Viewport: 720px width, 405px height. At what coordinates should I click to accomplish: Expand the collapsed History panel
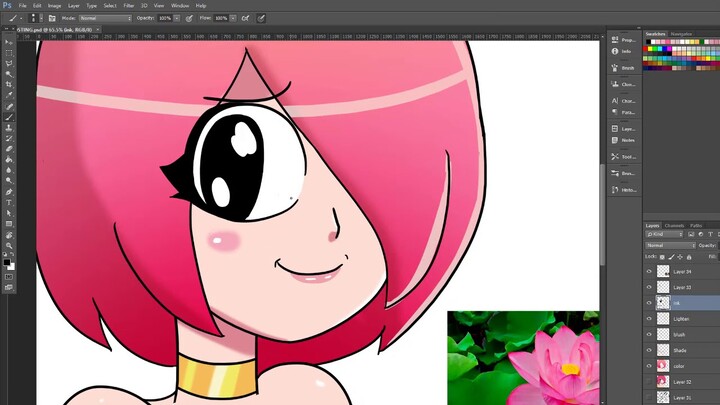click(x=624, y=190)
